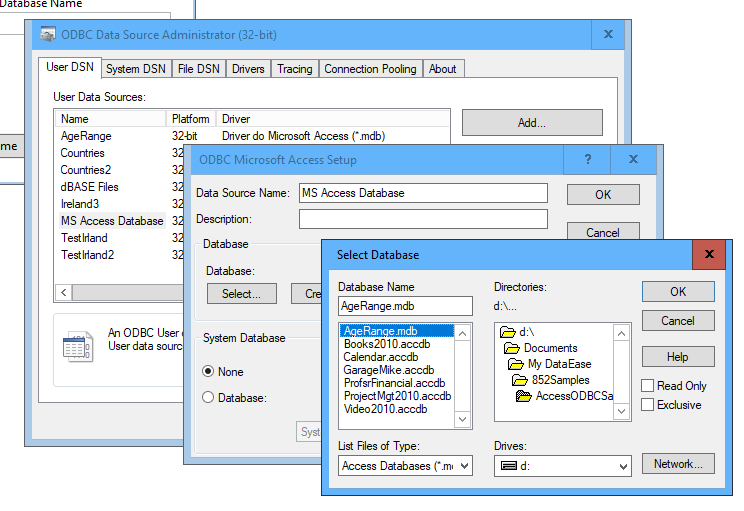Select the My DataEase folder
744x511 pixels.
coord(549,364)
